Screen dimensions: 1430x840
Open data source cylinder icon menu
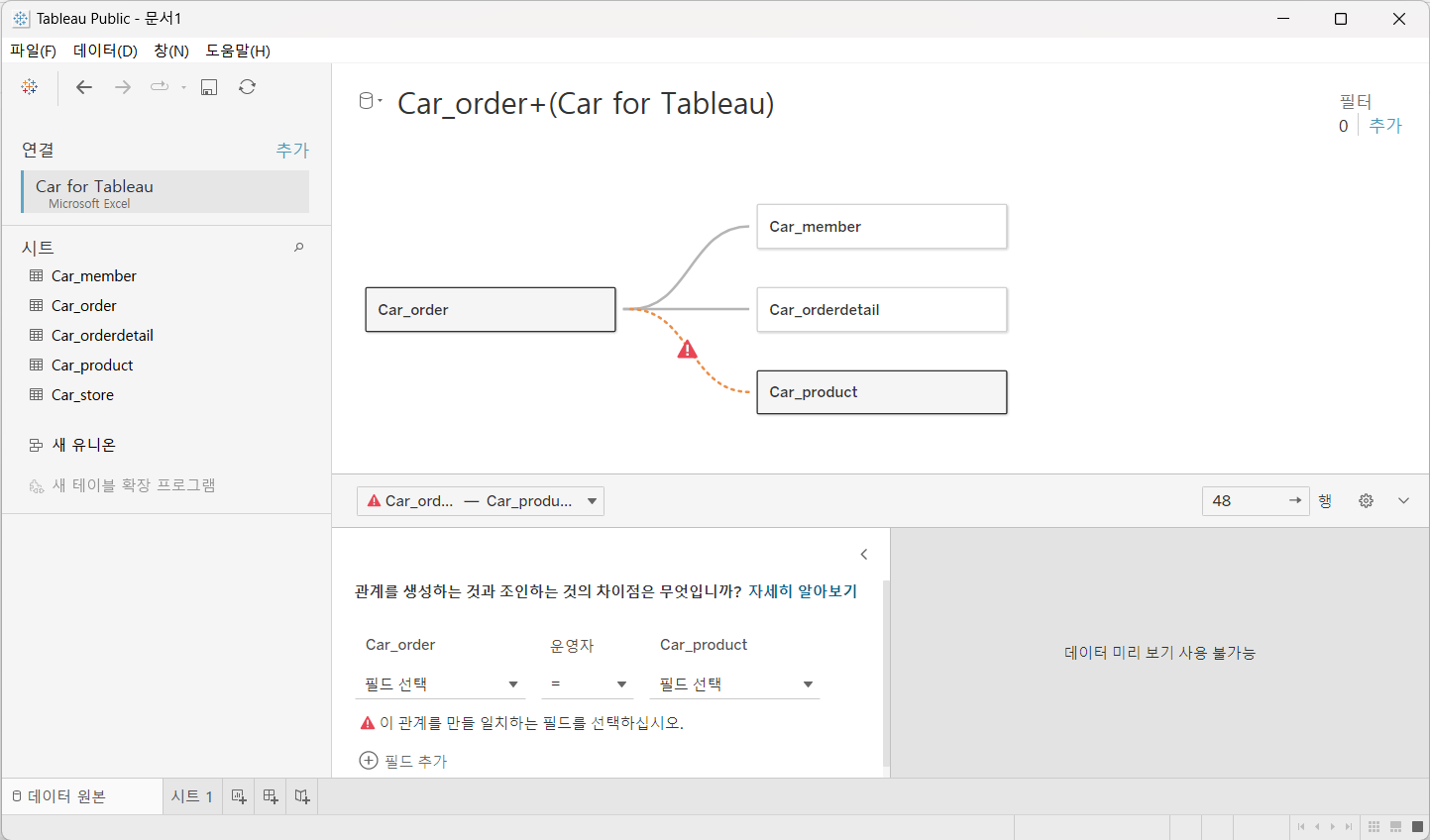pos(370,101)
